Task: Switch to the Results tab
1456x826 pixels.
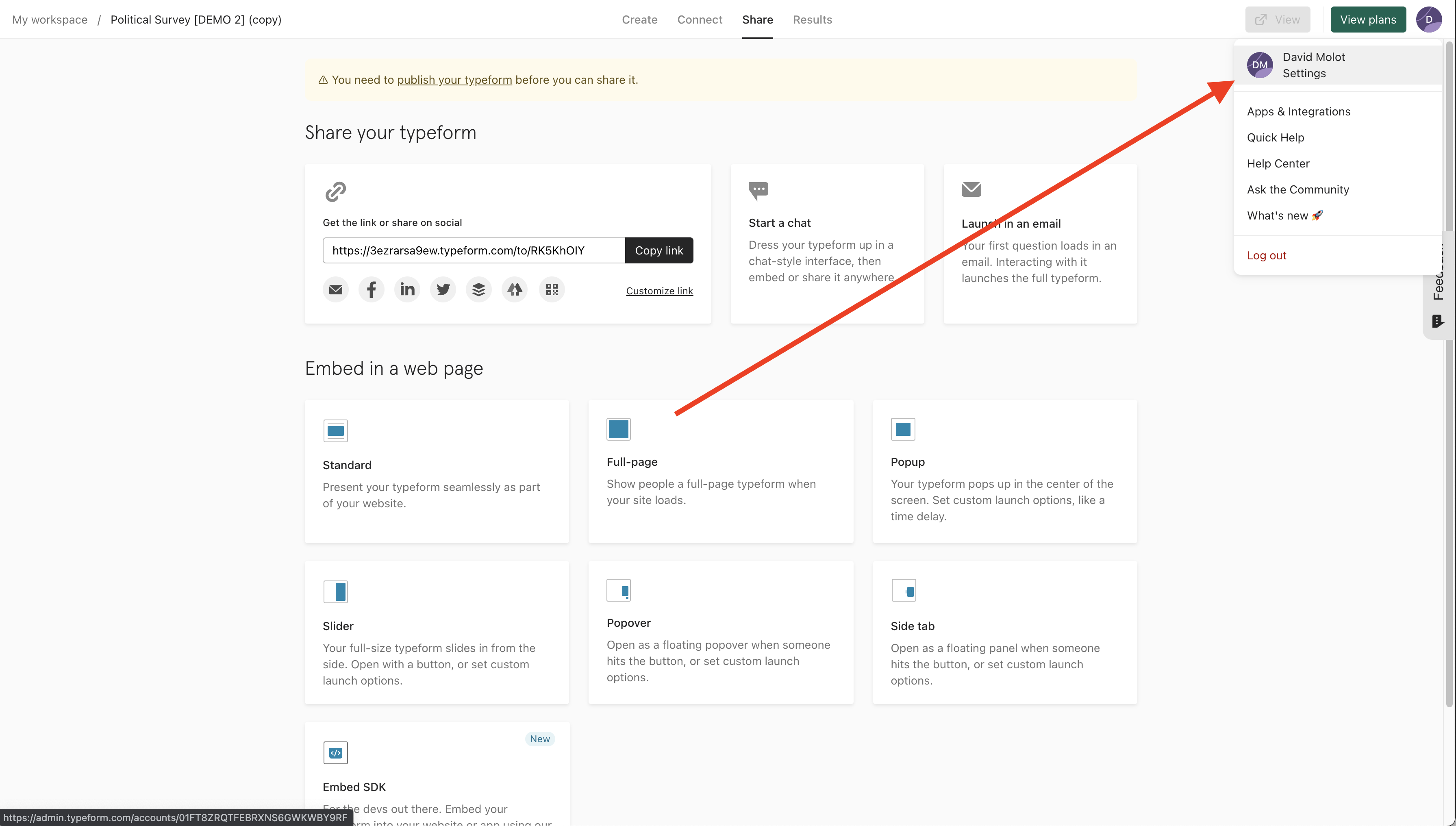Action: tap(812, 19)
